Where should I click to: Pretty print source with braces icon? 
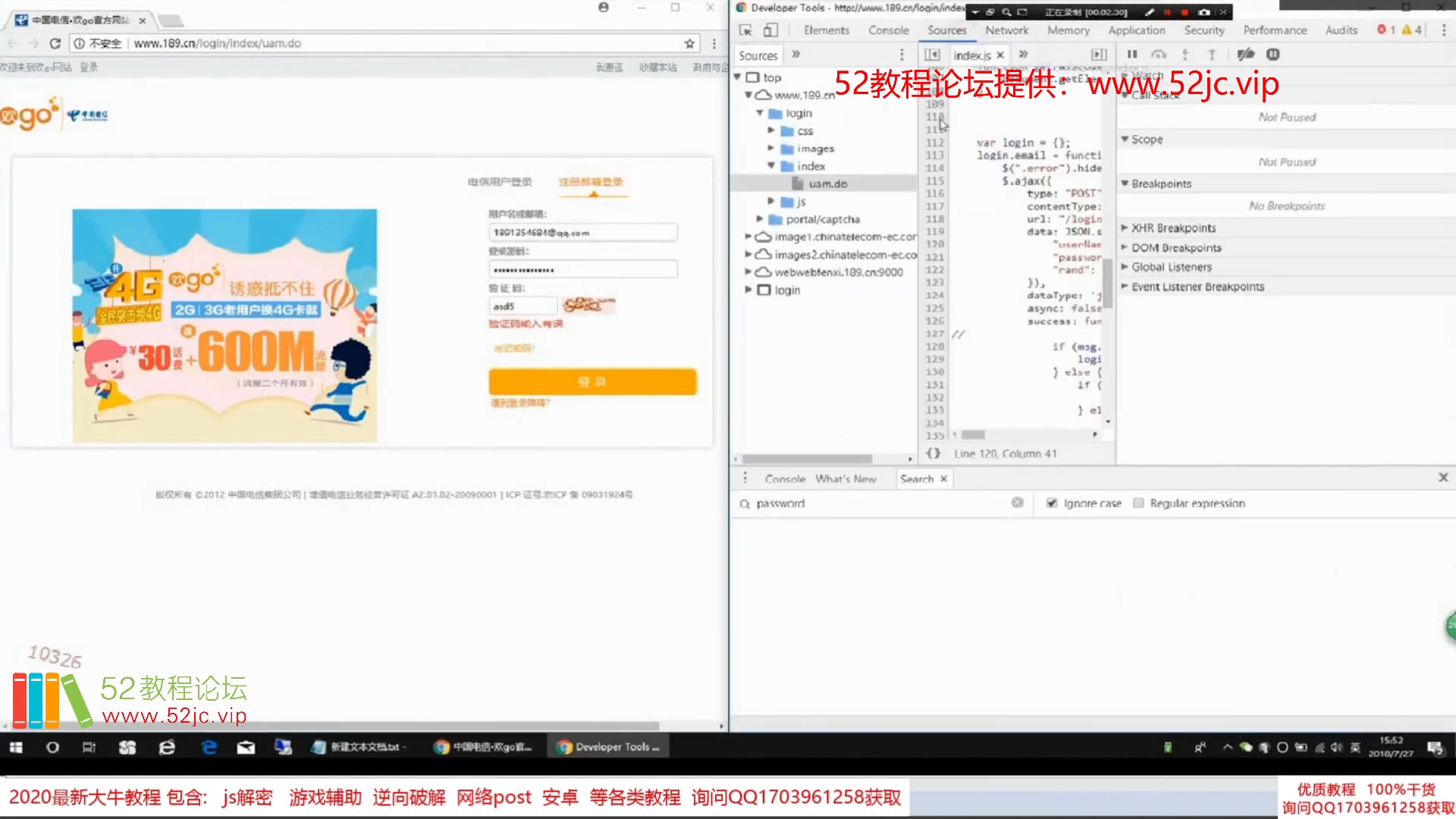click(x=934, y=453)
